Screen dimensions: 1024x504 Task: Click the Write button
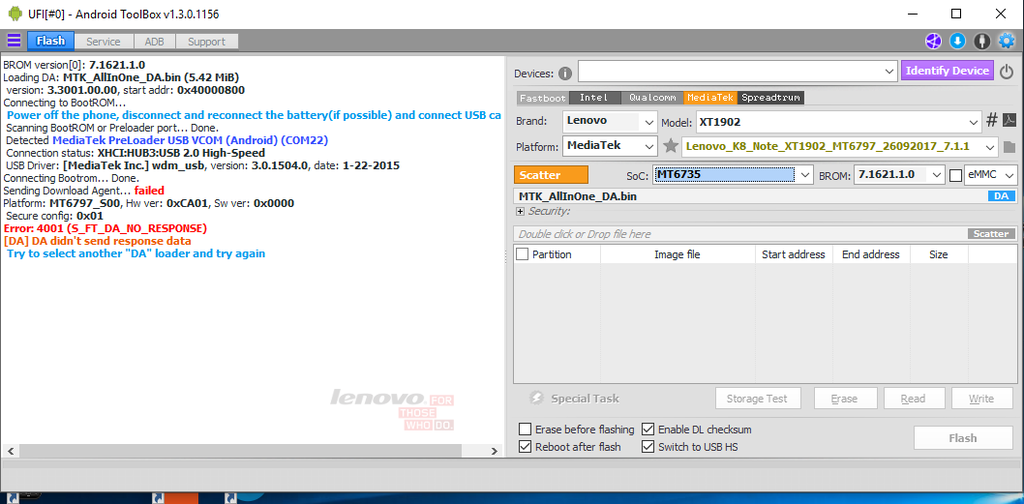[981, 399]
